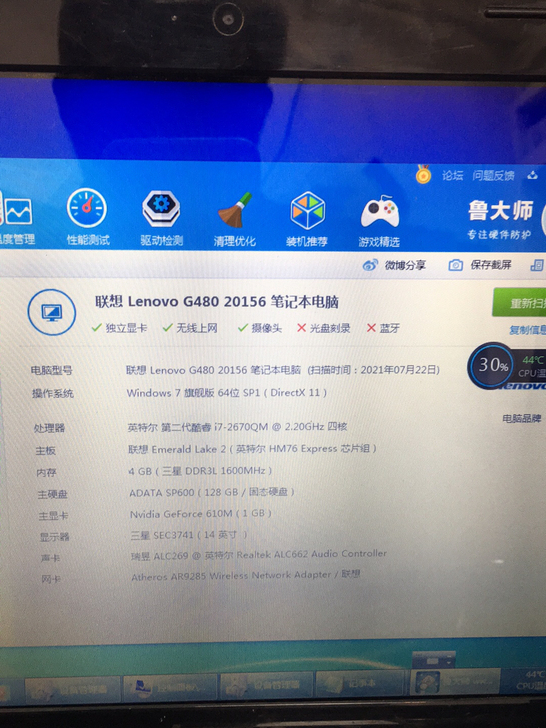Click the 摄像头 check mark item

[x=260, y=328]
